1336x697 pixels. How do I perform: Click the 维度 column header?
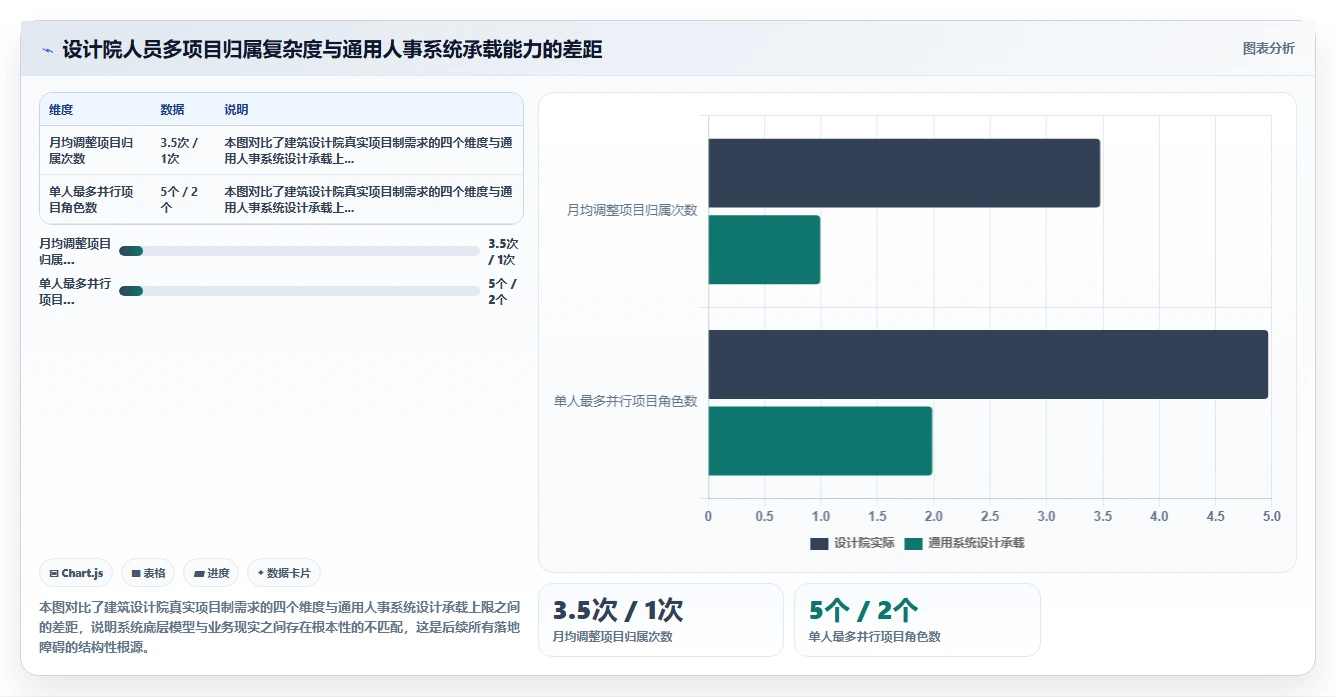61,110
